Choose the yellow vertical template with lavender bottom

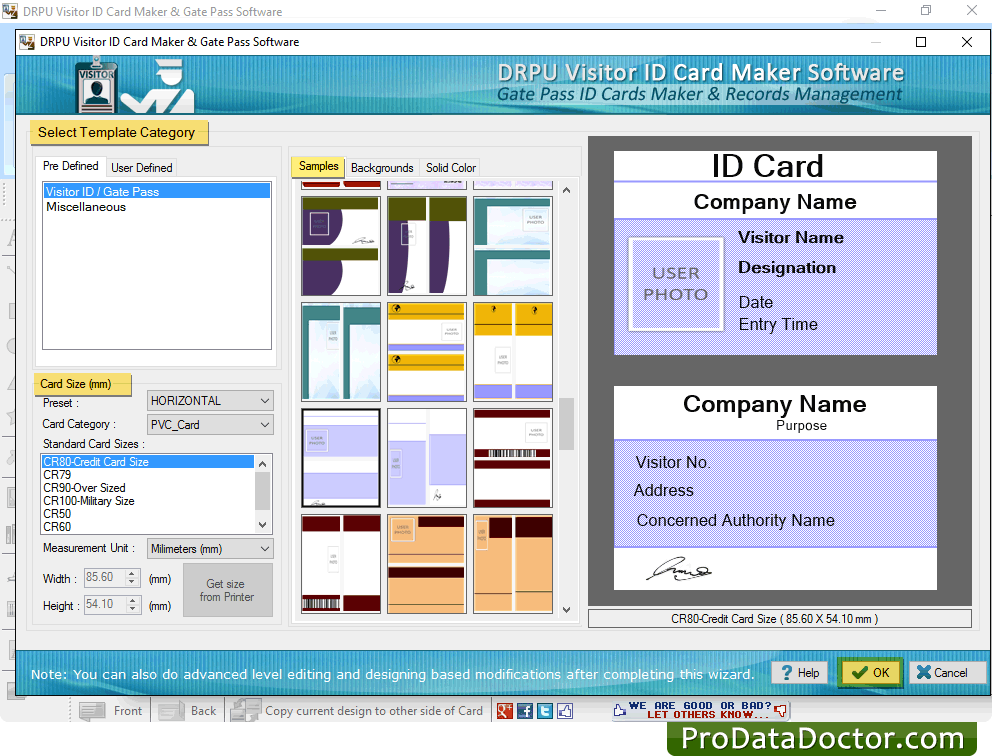point(513,352)
